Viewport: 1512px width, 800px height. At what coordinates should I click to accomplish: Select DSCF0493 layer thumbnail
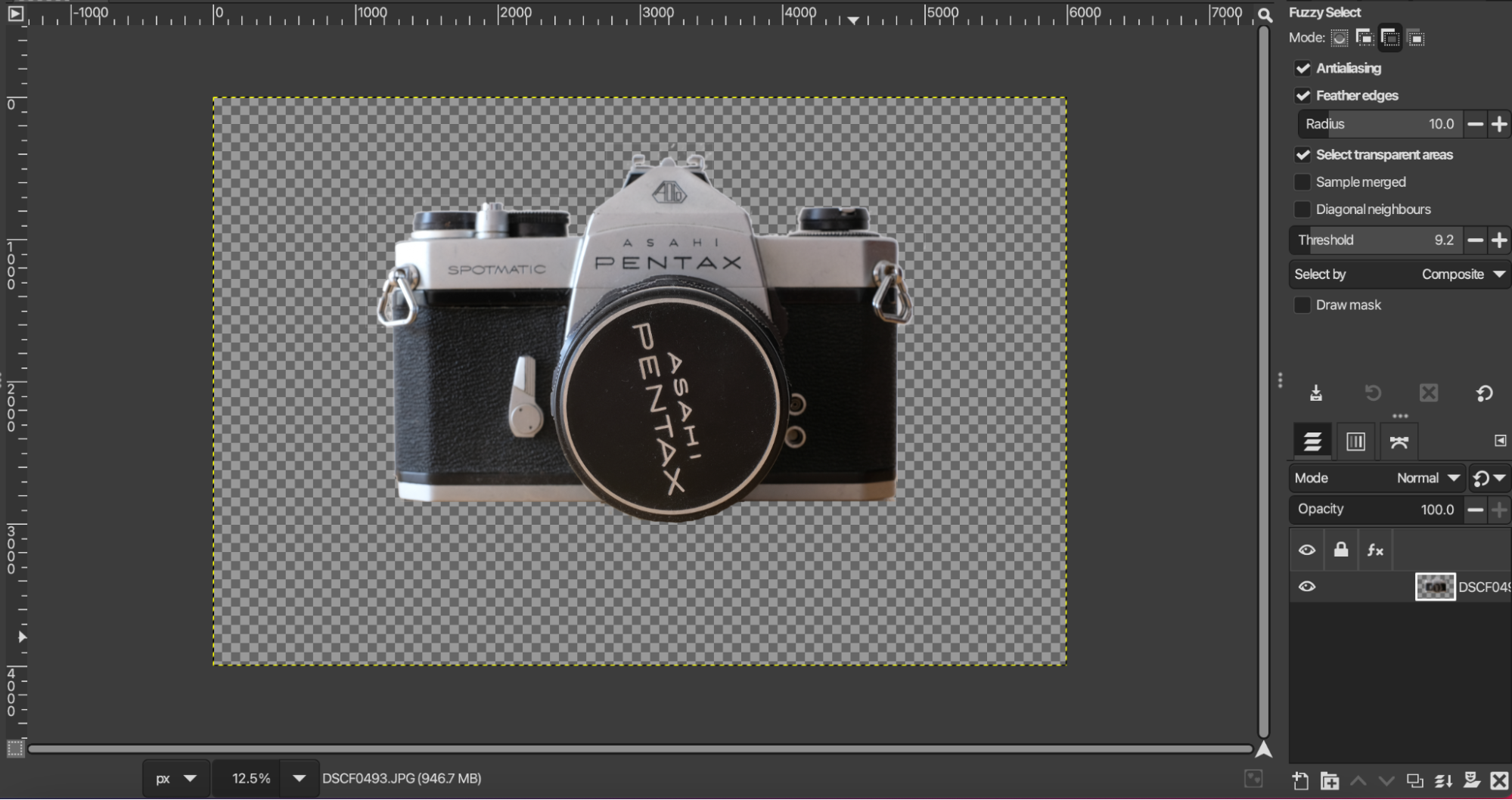point(1435,587)
